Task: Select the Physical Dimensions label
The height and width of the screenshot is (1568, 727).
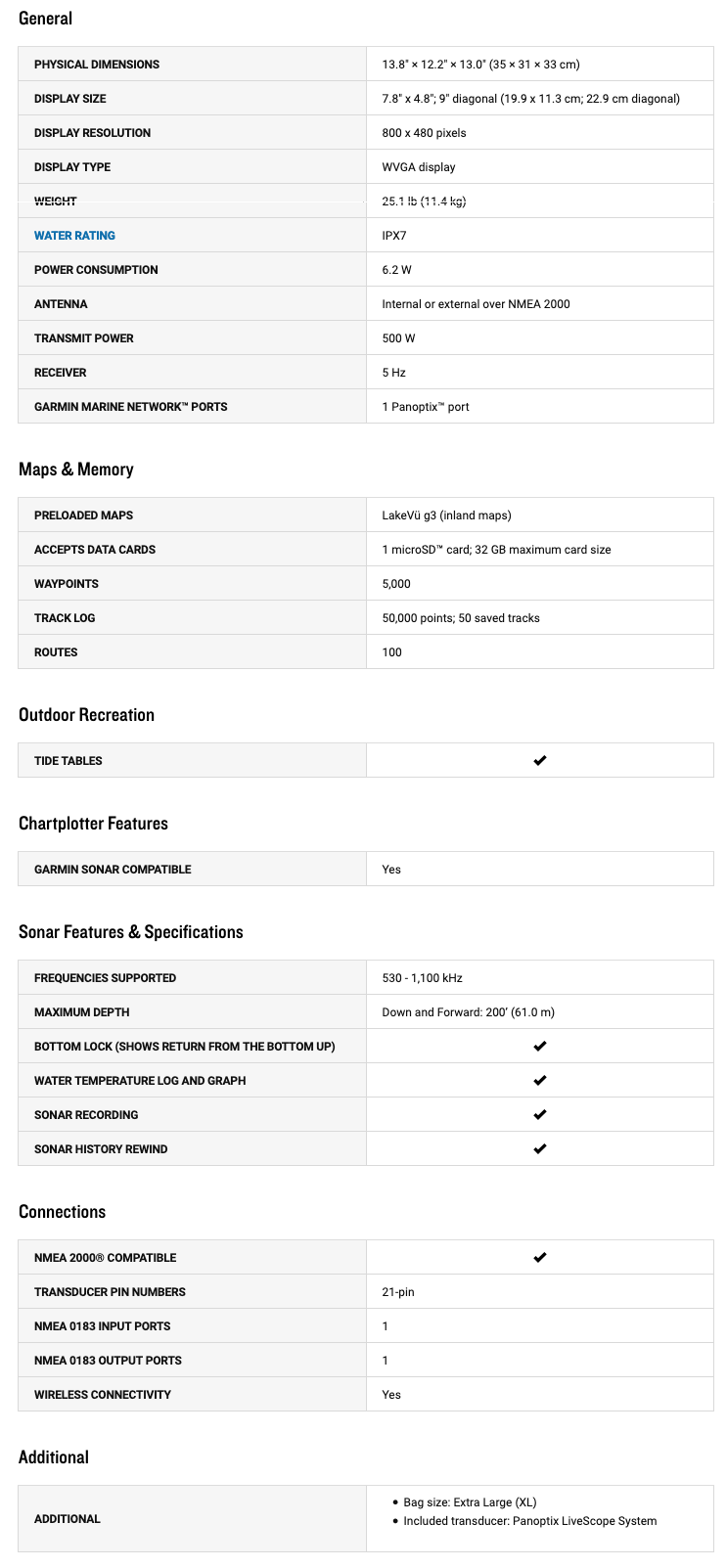Action: pos(97,65)
